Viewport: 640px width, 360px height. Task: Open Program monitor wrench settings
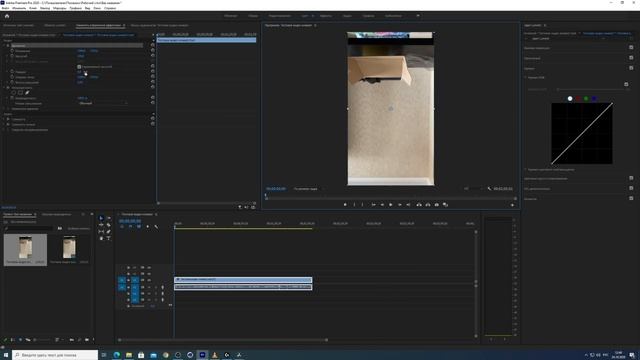[x=489, y=189]
